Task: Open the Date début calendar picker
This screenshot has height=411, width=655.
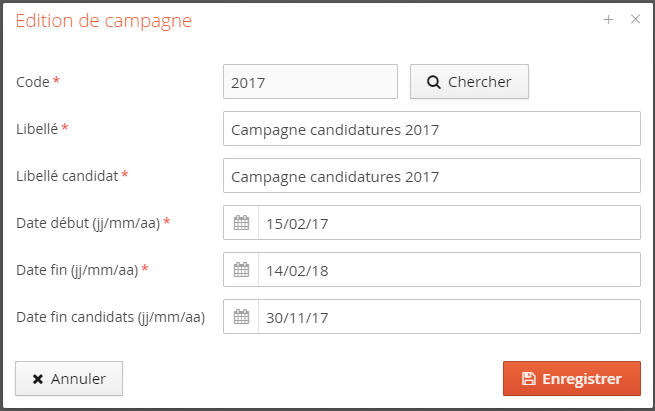Action: pos(241,223)
